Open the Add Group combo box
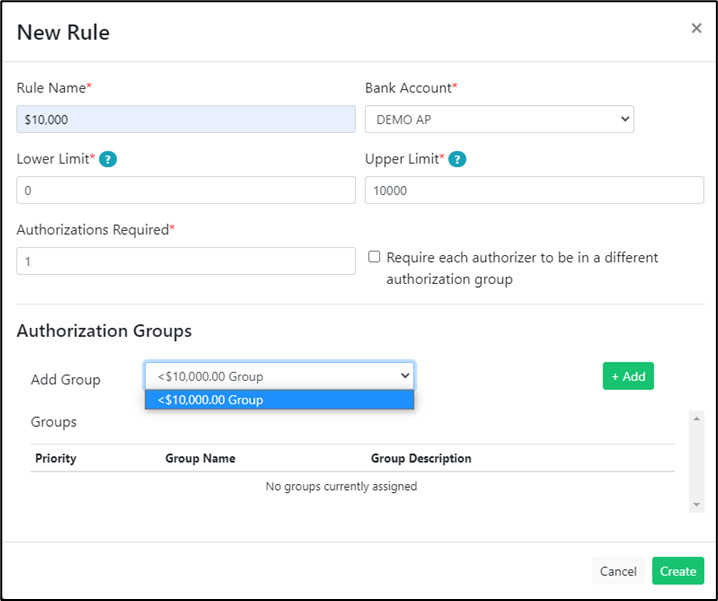Screen dimensions: 718x601 click(279, 376)
